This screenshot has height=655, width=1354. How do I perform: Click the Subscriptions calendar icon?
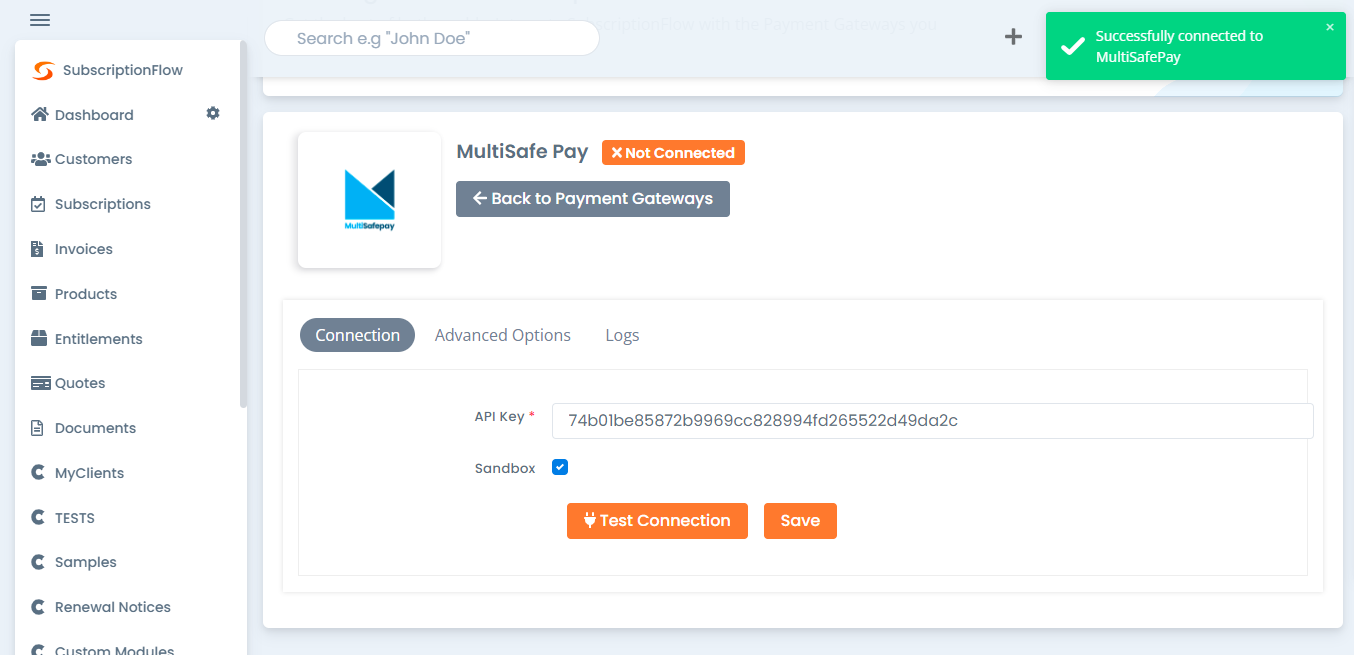pos(39,204)
